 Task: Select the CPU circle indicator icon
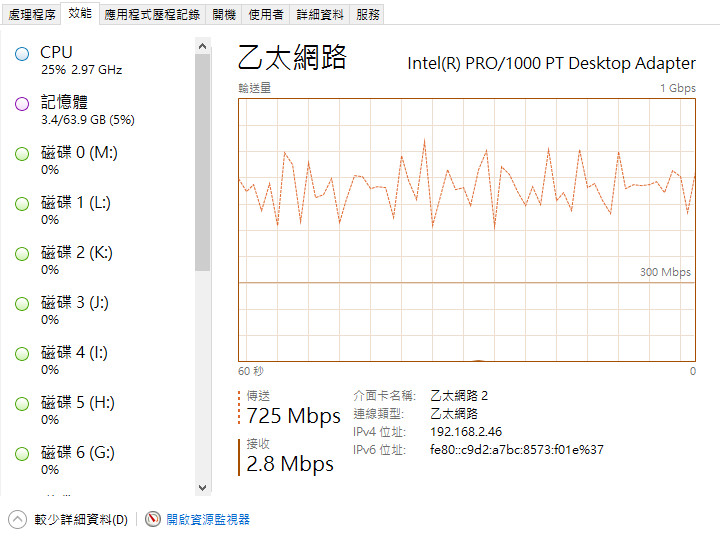pyautogui.click(x=22, y=54)
